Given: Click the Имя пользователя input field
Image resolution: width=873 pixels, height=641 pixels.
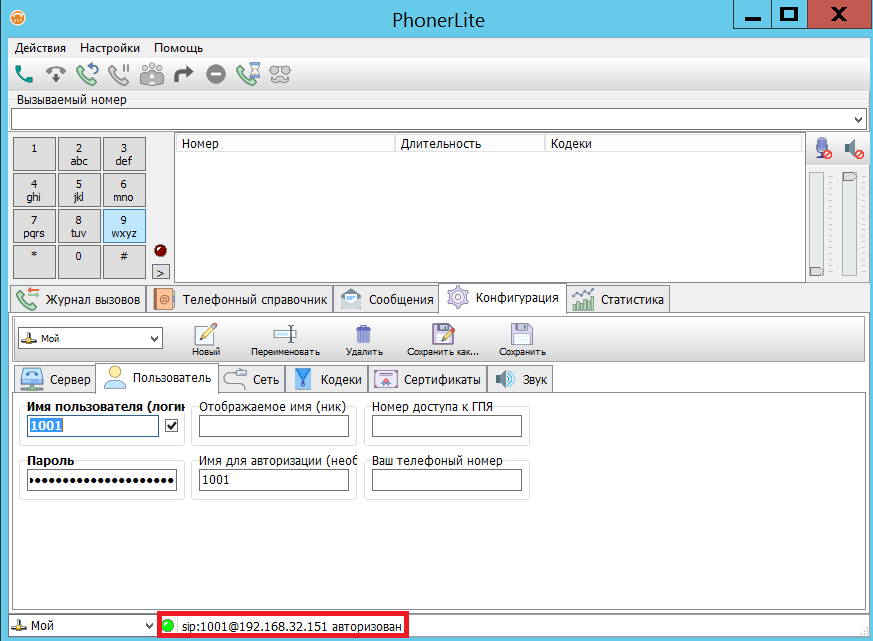Looking at the screenshot, I should pos(93,426).
